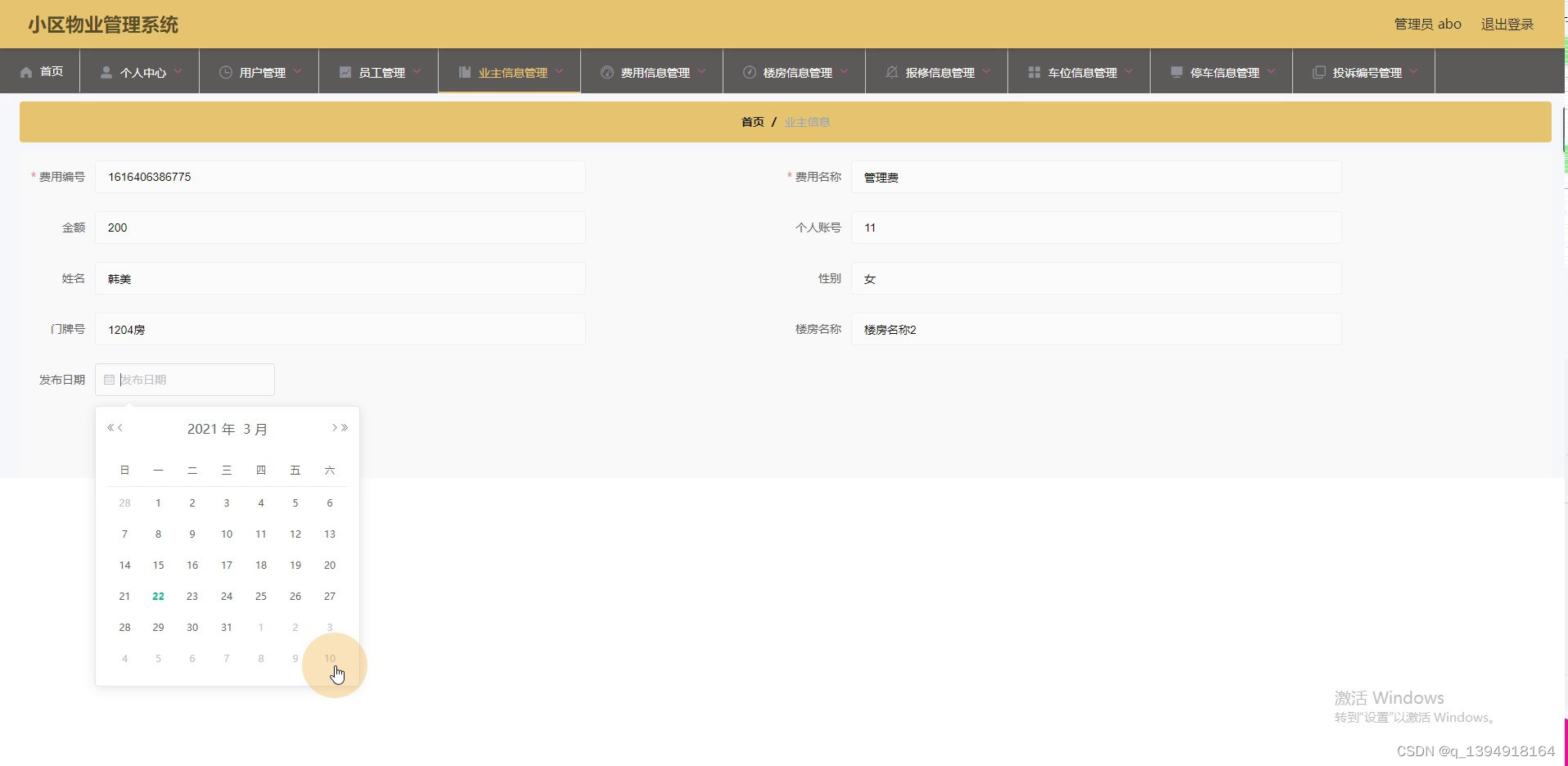This screenshot has height=766, width=1568.
Task: Click the person icon beside 个人中心
Action: coord(106,72)
